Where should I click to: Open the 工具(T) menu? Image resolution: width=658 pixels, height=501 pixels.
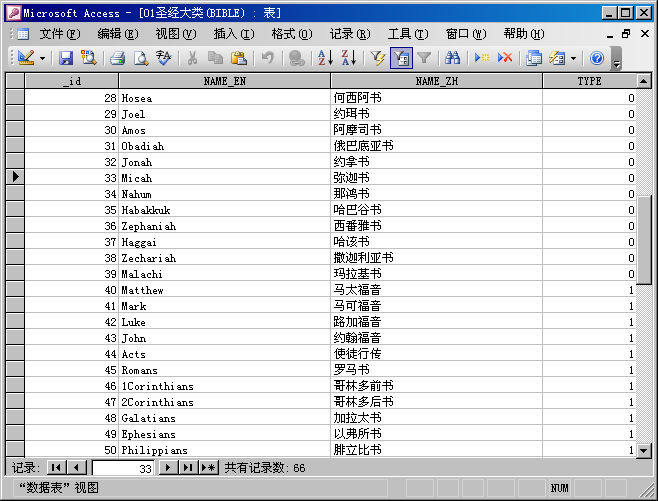point(408,34)
